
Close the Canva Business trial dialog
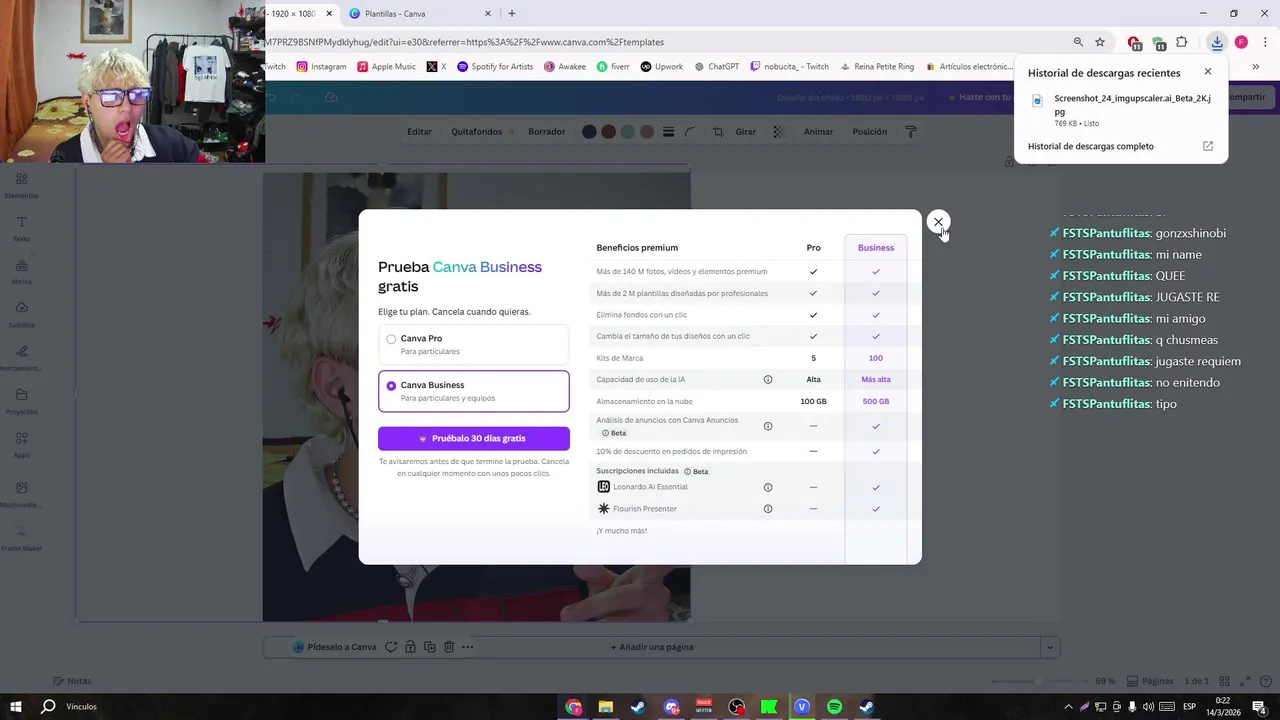(938, 222)
